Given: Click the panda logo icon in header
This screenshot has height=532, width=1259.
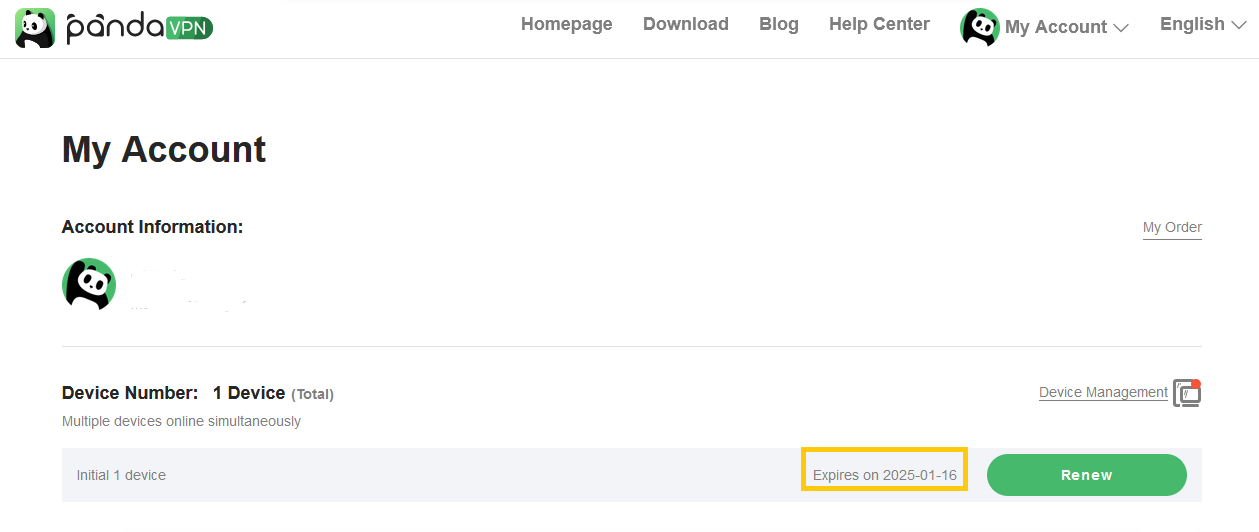Looking at the screenshot, I should pyautogui.click(x=35, y=28).
